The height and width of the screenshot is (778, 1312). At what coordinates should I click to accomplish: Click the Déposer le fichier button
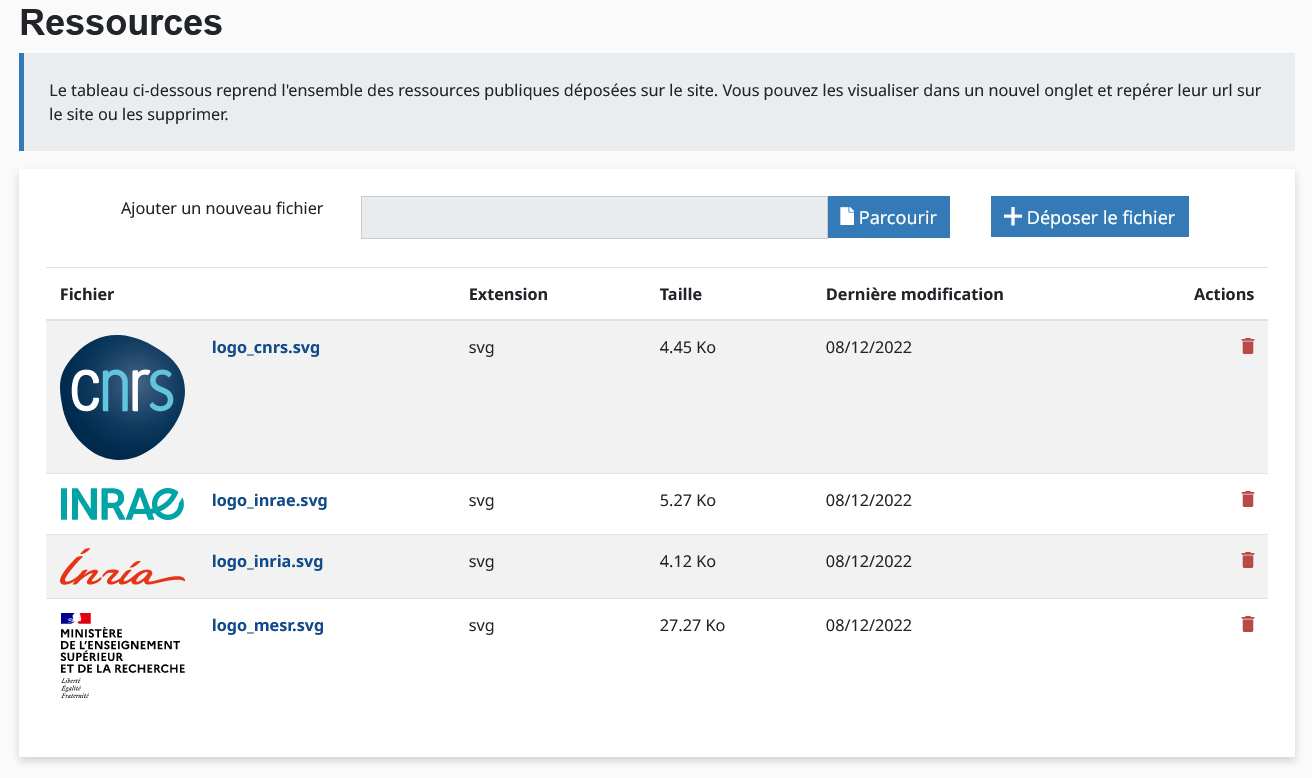pyautogui.click(x=1090, y=217)
